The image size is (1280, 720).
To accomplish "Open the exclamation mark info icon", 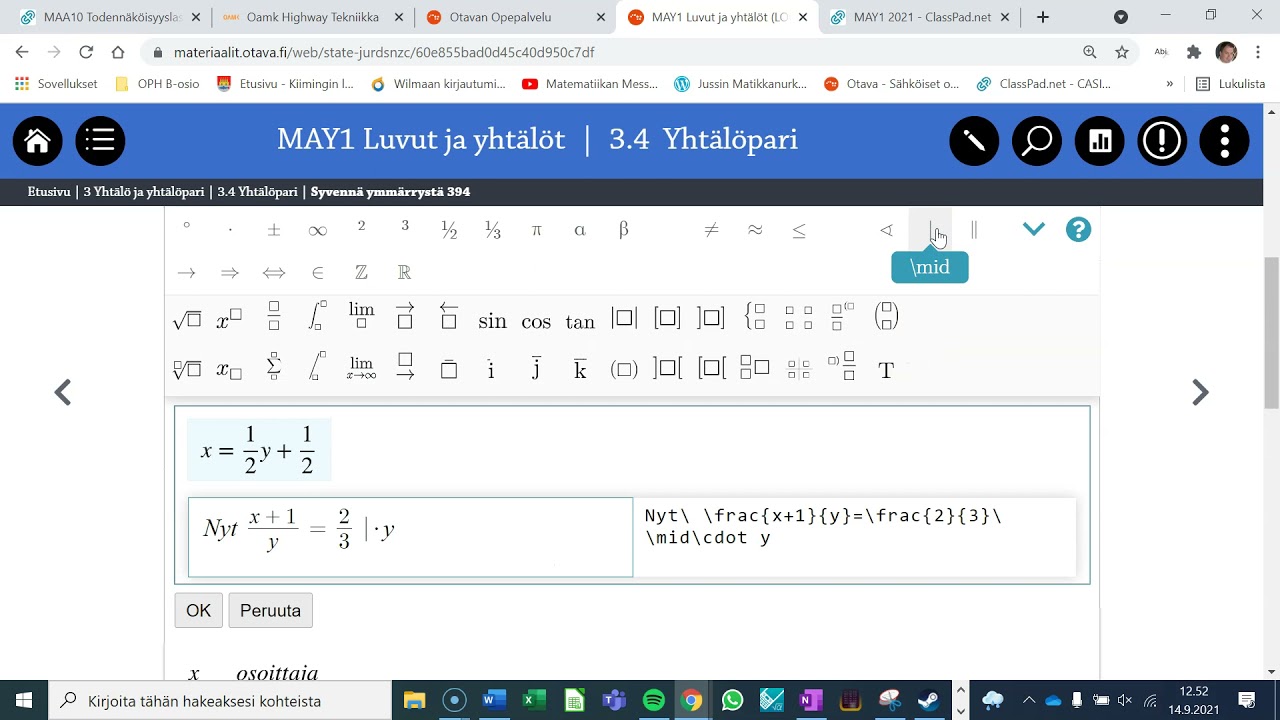I will pos(1162,141).
